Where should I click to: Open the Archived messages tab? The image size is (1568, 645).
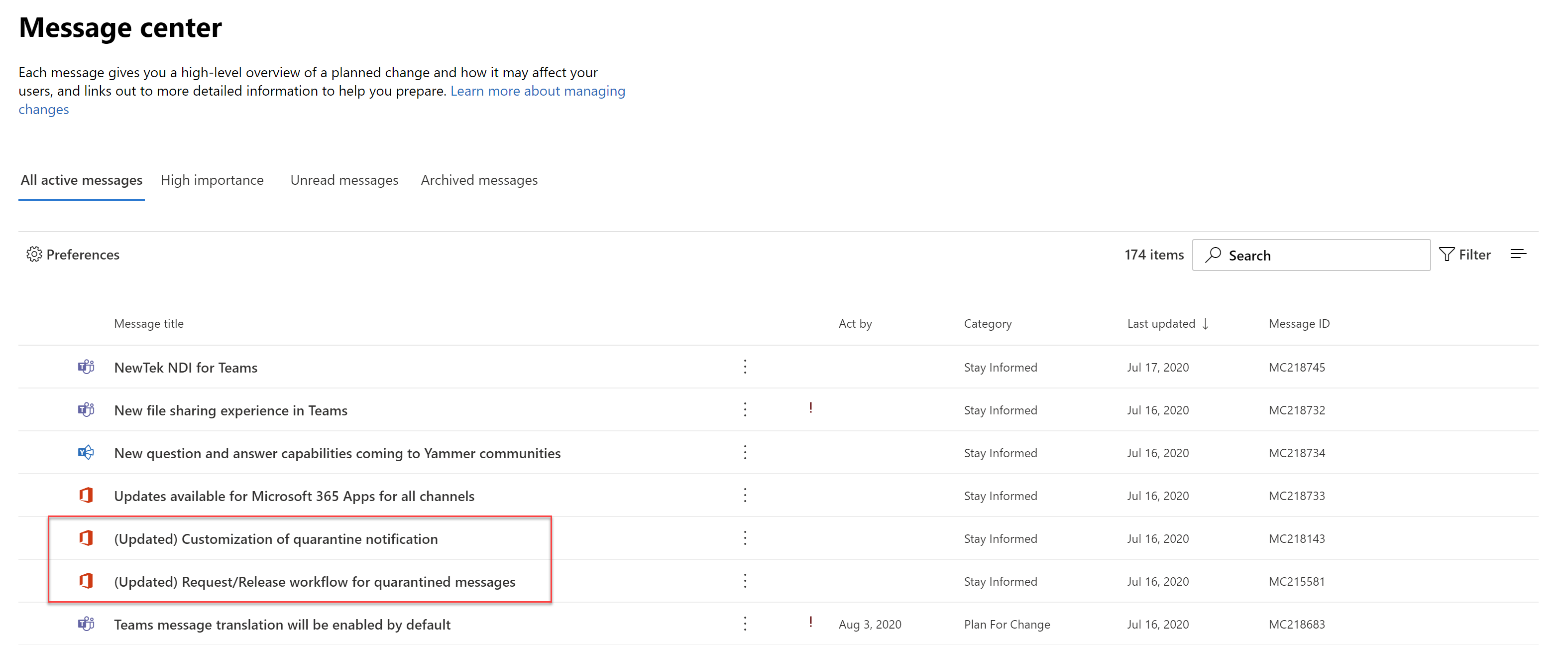(479, 180)
